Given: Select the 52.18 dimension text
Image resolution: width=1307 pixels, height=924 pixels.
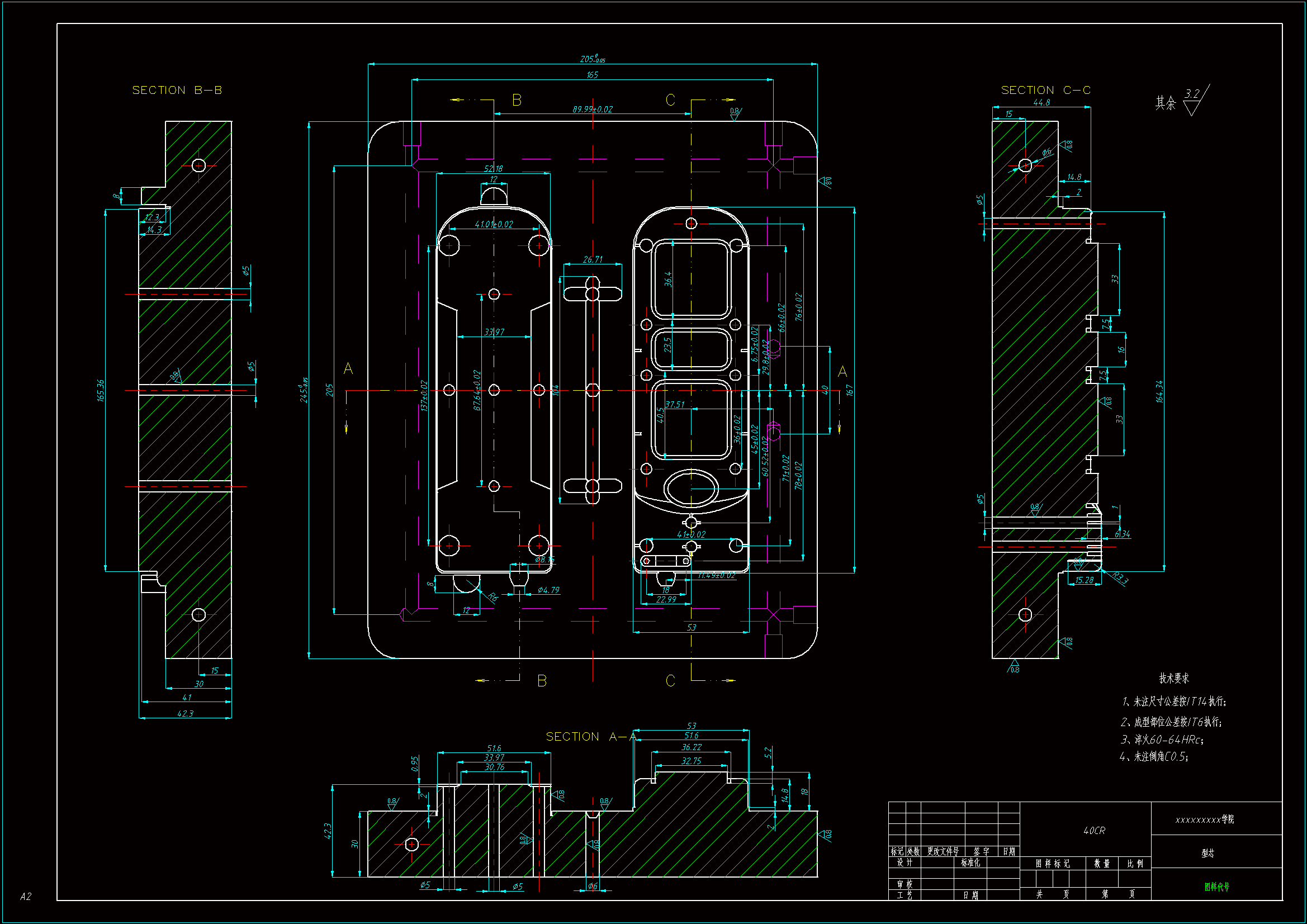Looking at the screenshot, I should (x=493, y=168).
